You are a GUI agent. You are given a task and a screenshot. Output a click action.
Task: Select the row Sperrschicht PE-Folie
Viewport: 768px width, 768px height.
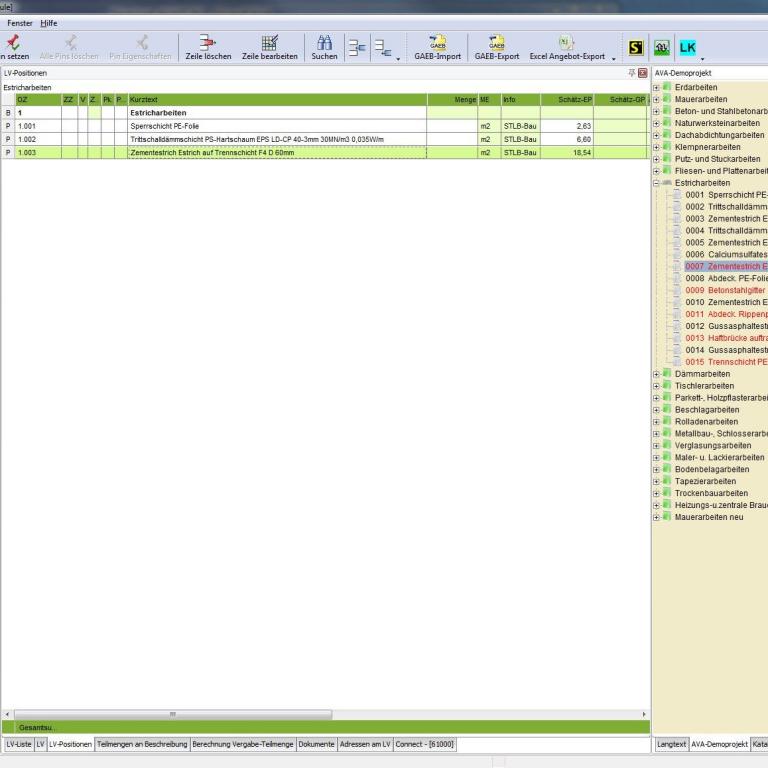pos(325,126)
